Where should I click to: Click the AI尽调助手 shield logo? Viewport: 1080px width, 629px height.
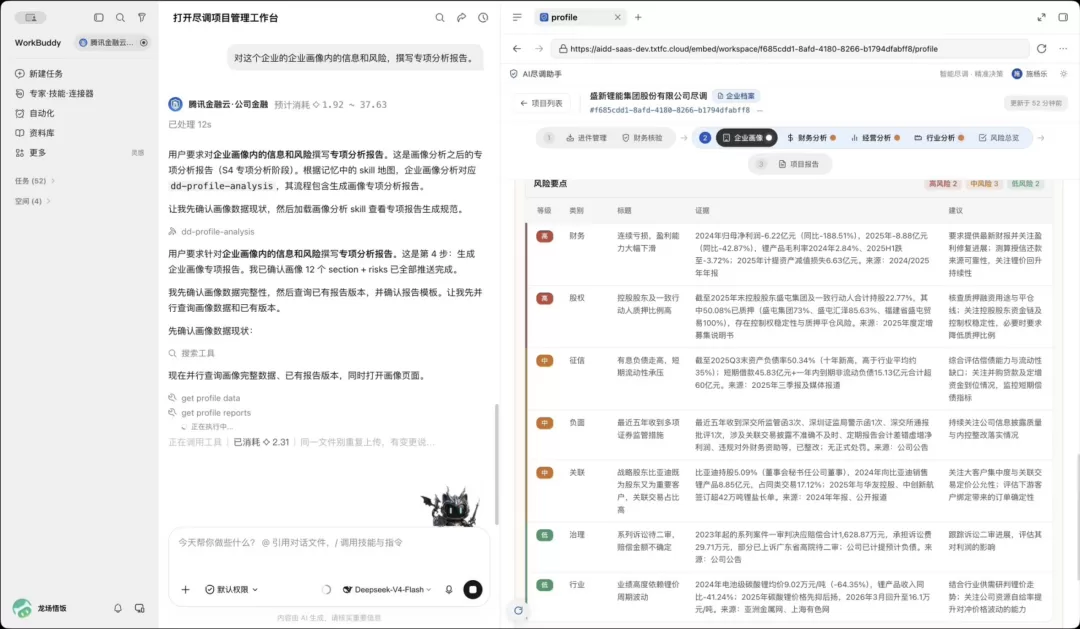tap(514, 74)
